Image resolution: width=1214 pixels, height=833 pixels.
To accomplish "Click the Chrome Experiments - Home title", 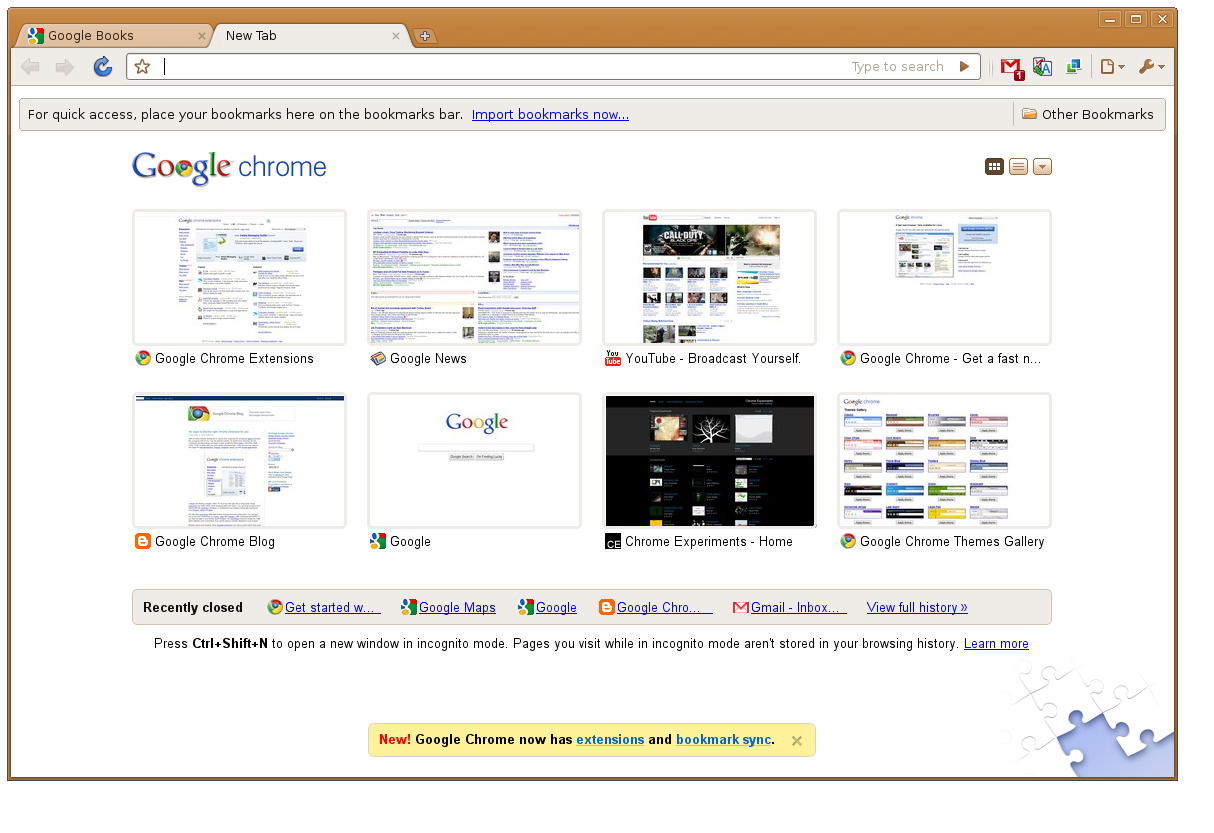I will 709,541.
